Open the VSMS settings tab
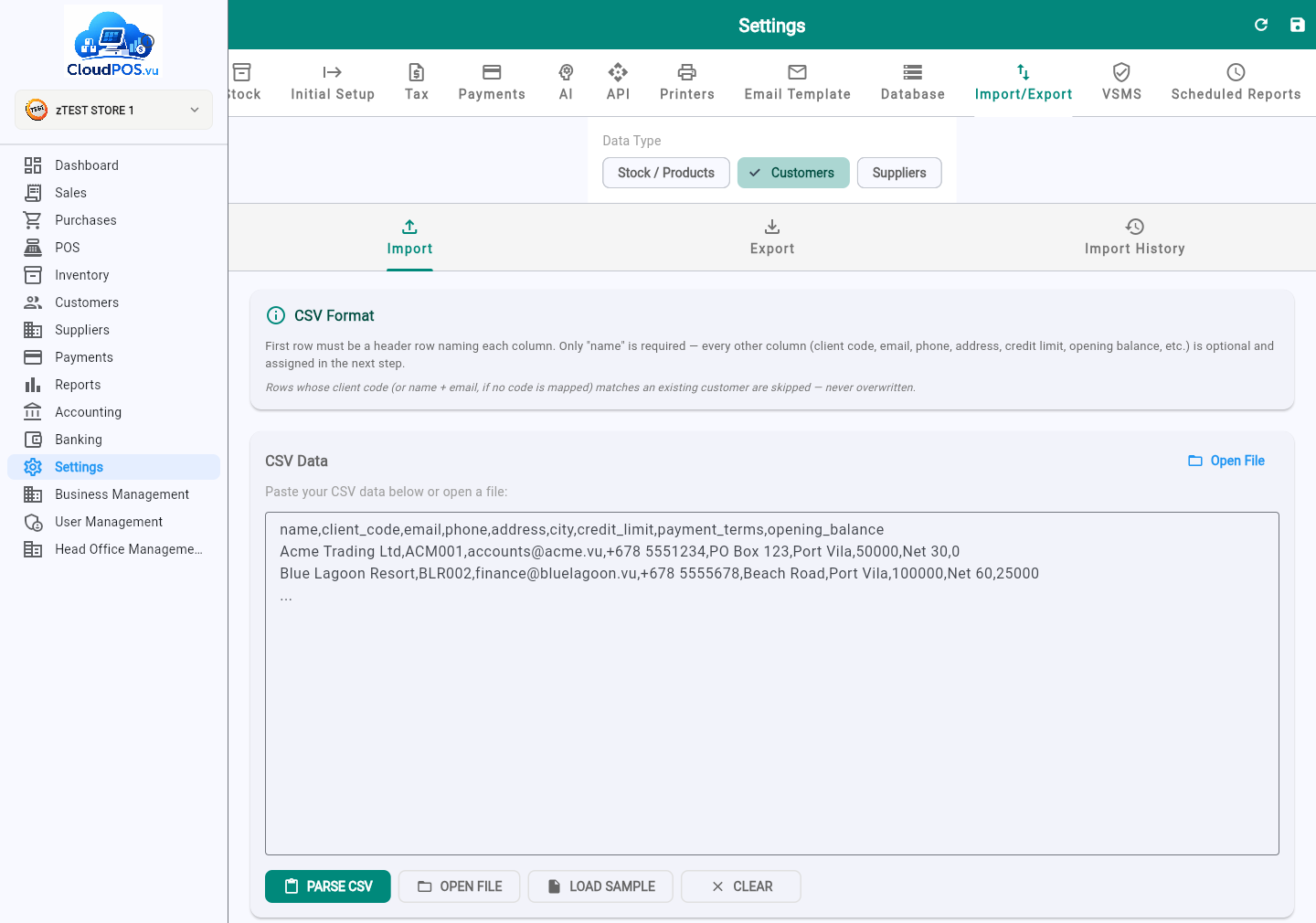This screenshot has width=1316, height=923. click(x=1122, y=82)
